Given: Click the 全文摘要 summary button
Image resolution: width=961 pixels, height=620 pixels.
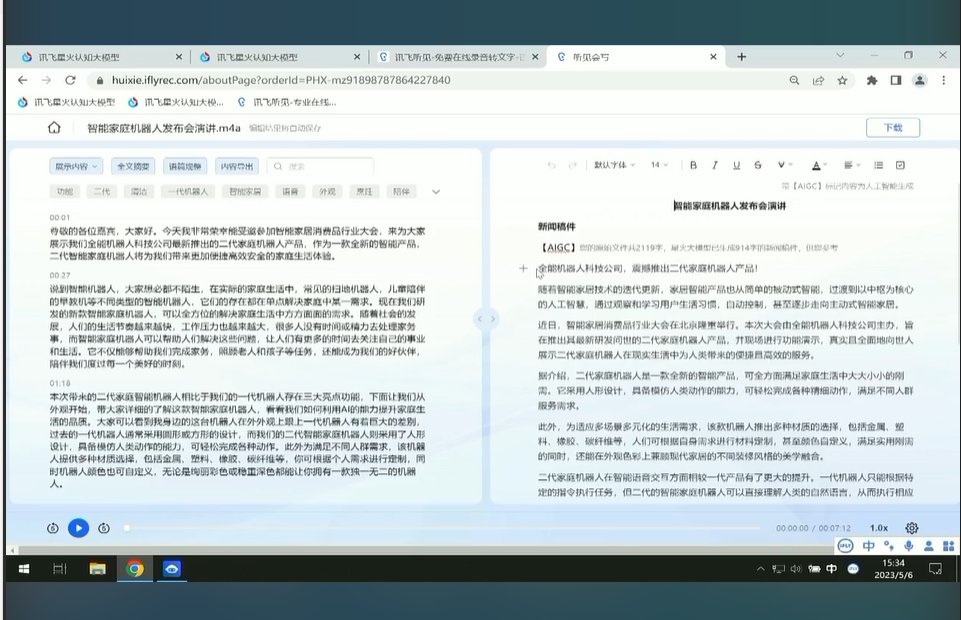Looking at the screenshot, I should click(135, 165).
